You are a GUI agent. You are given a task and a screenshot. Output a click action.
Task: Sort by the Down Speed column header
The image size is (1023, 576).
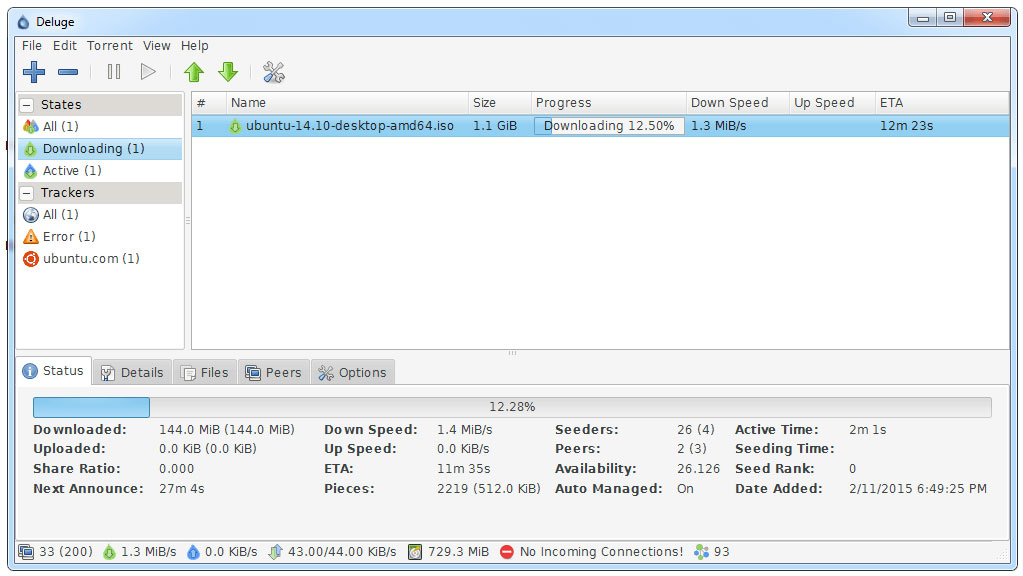click(x=738, y=103)
